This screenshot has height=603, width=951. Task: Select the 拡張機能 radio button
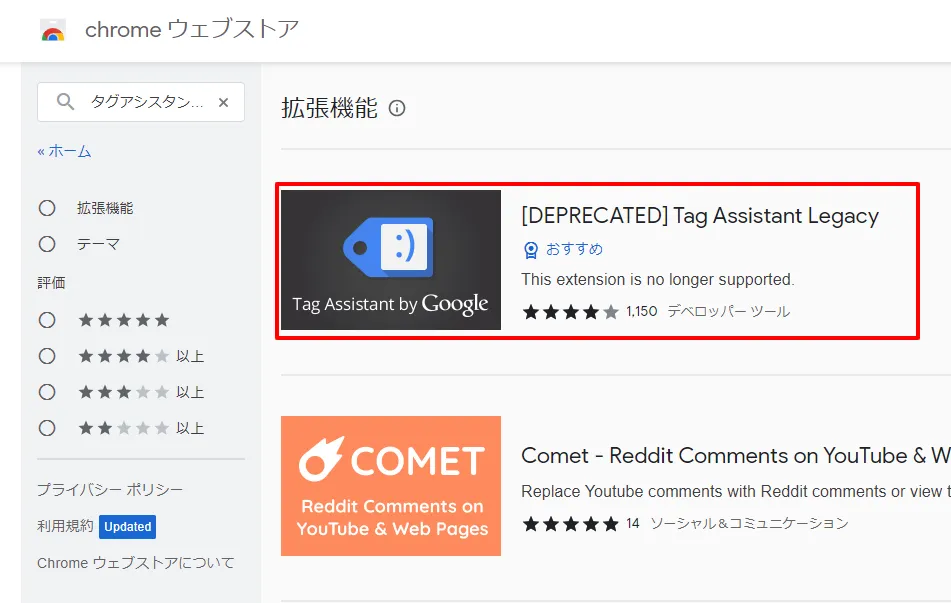pyautogui.click(x=47, y=208)
